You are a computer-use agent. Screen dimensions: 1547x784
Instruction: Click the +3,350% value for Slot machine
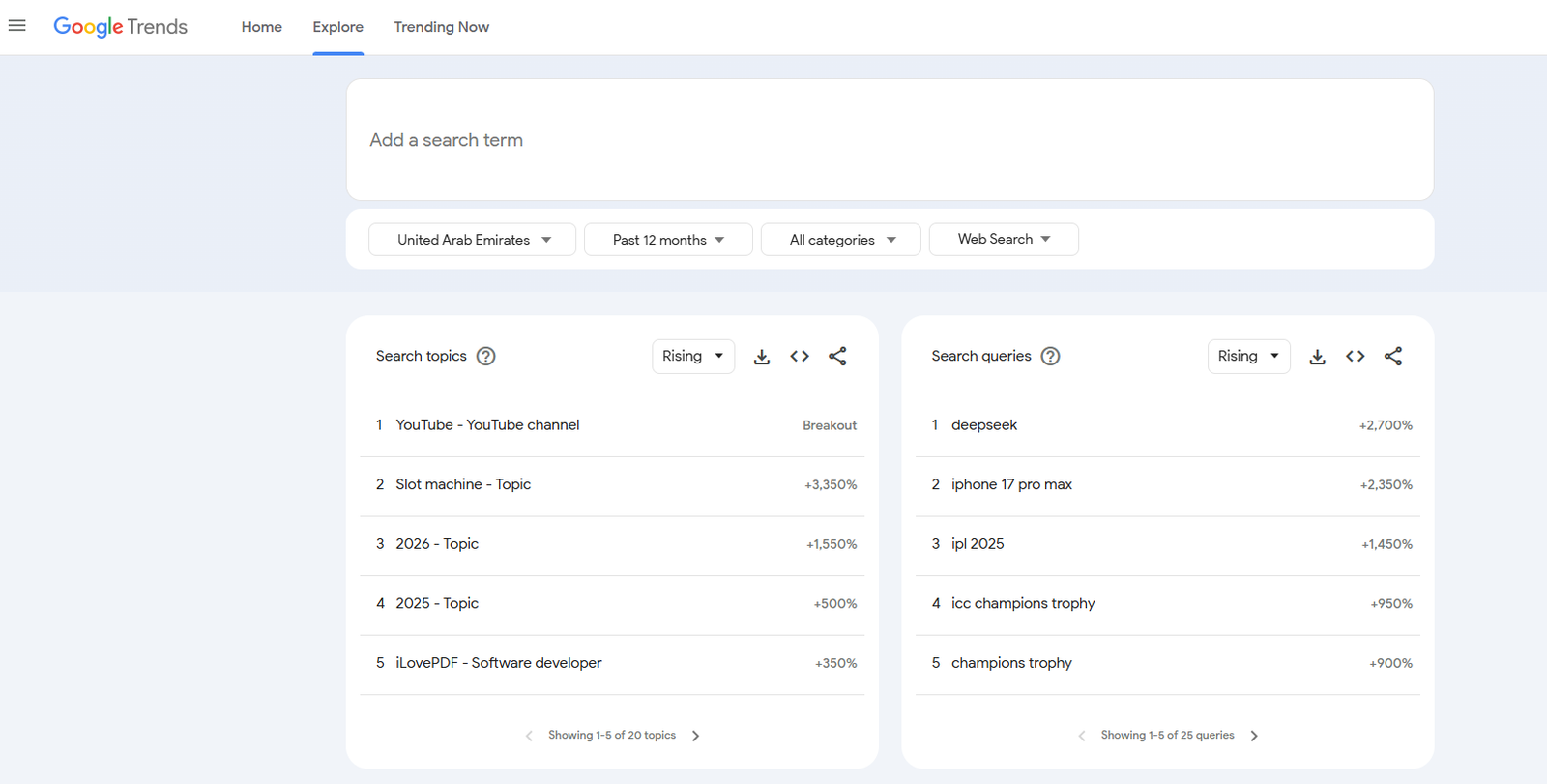click(831, 485)
